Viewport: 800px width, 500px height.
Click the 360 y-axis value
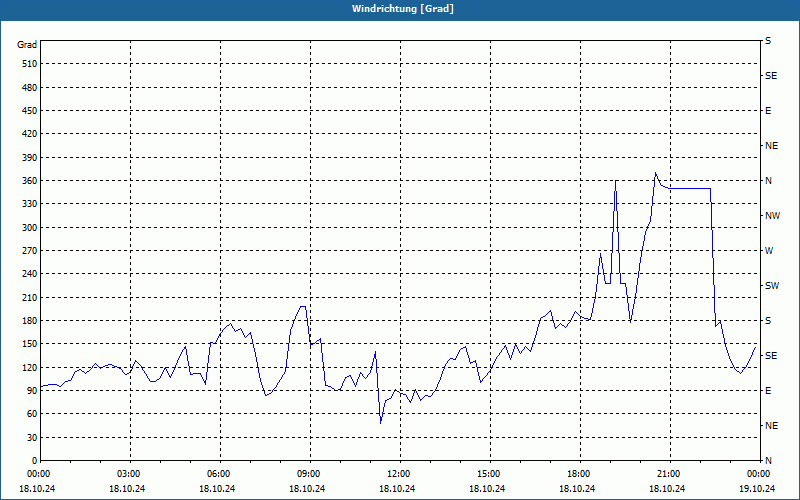[x=30, y=181]
